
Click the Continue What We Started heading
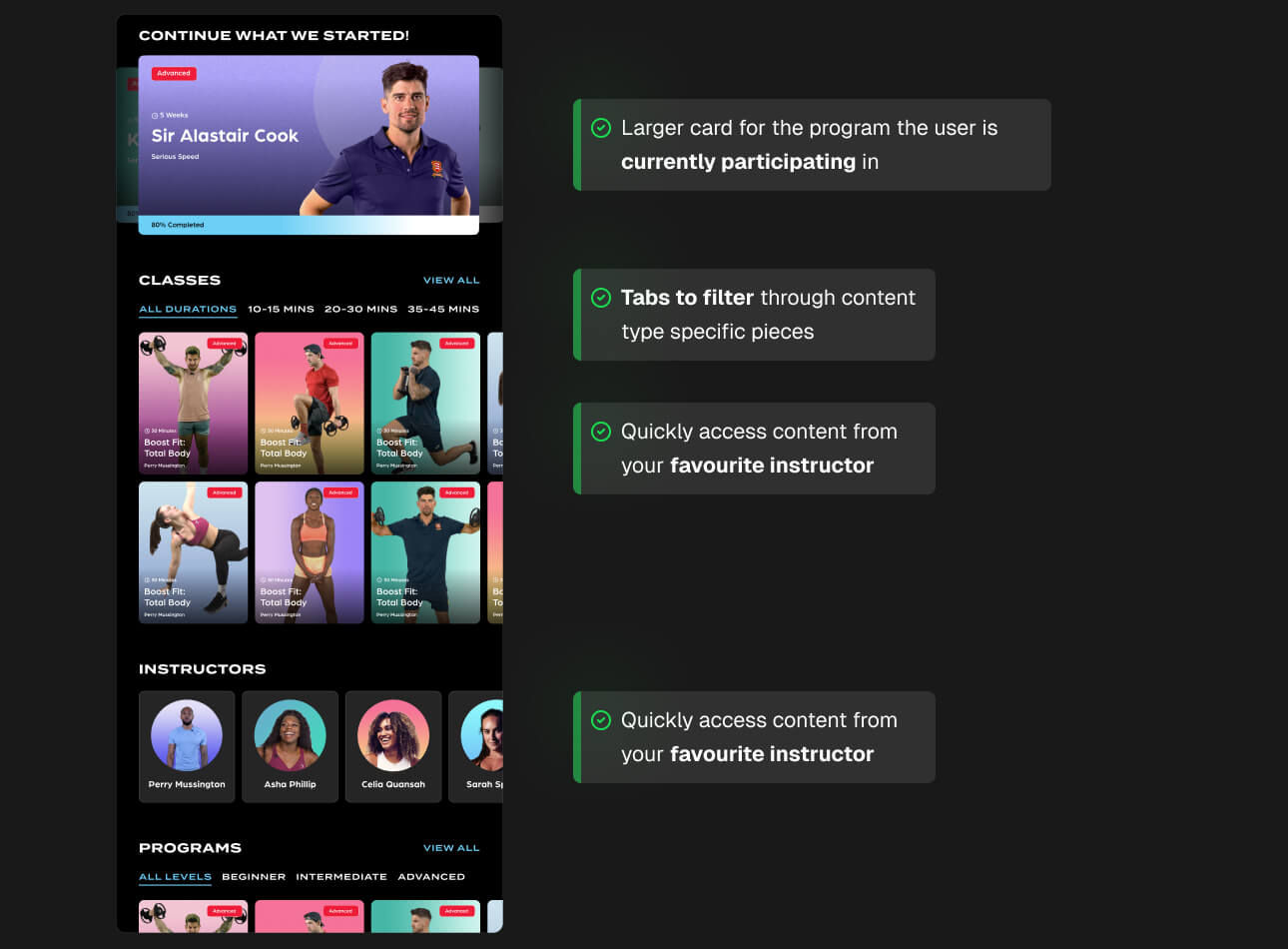274,35
